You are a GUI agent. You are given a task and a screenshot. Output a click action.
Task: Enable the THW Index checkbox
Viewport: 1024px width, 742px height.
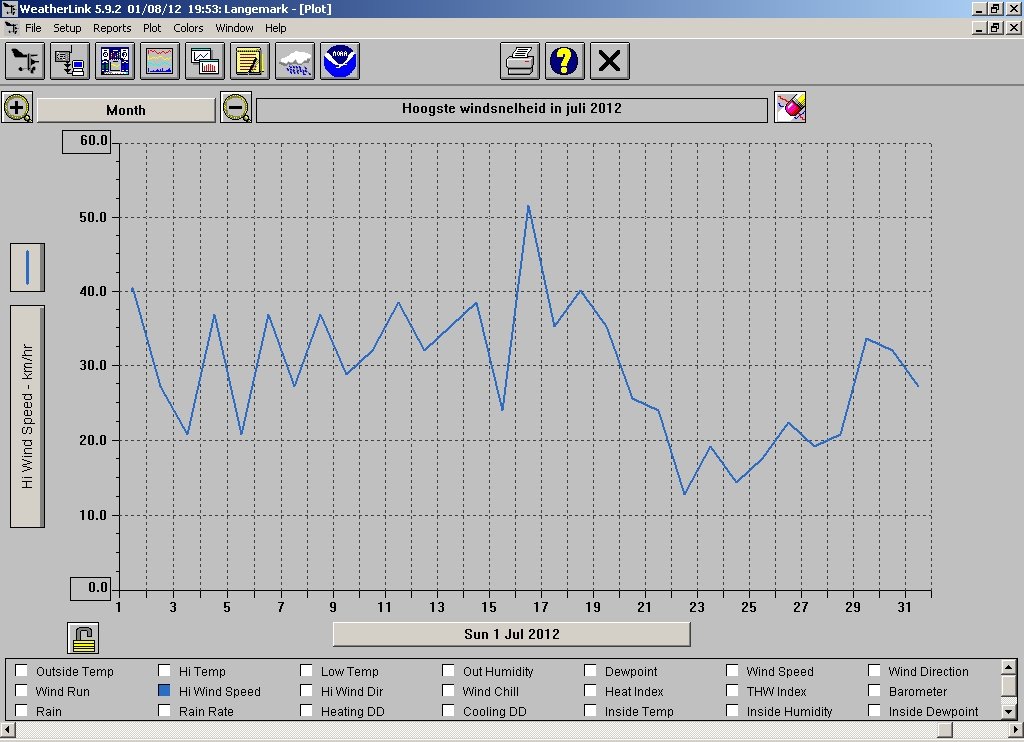tap(732, 690)
